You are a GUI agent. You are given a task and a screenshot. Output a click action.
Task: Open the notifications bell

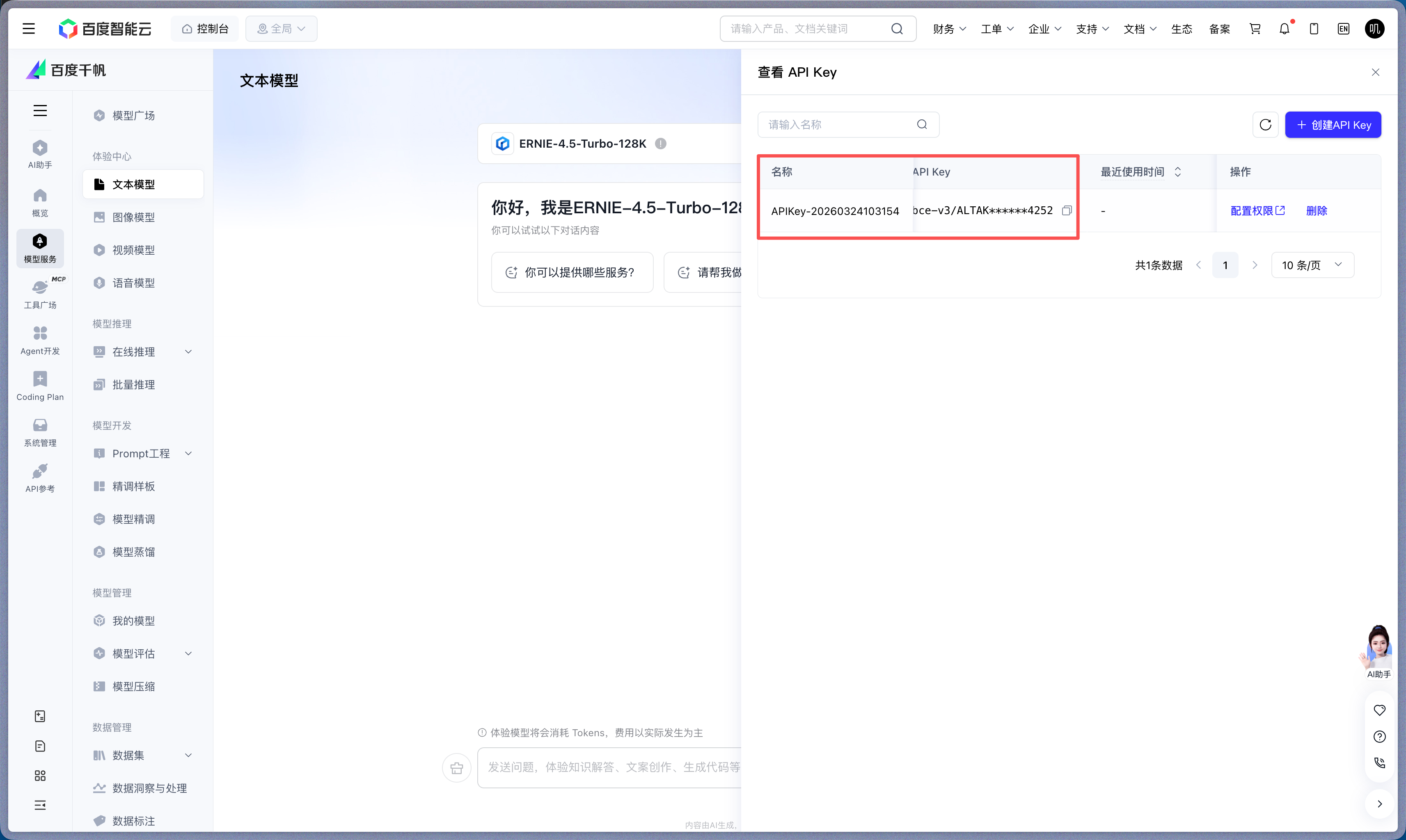tap(1284, 28)
